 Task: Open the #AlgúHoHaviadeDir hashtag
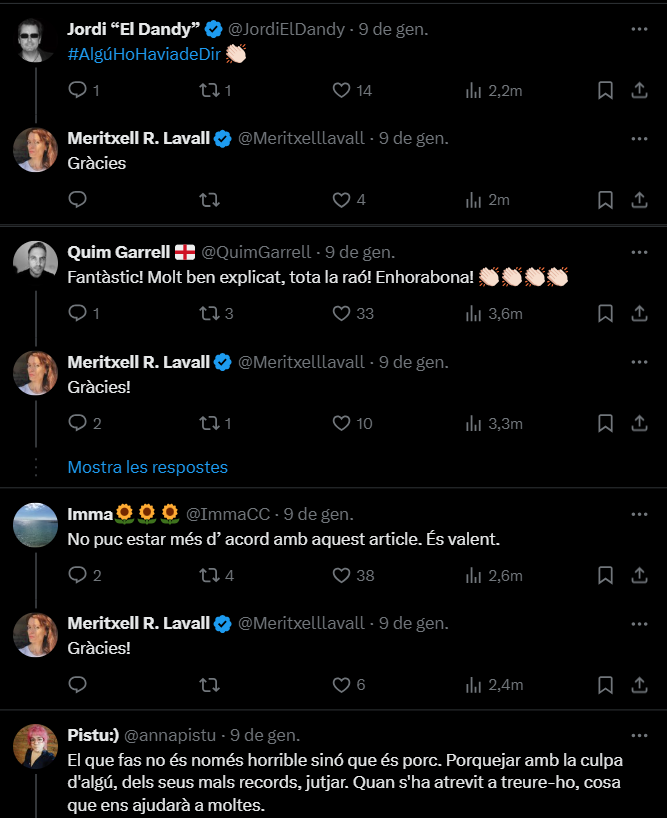[145, 53]
